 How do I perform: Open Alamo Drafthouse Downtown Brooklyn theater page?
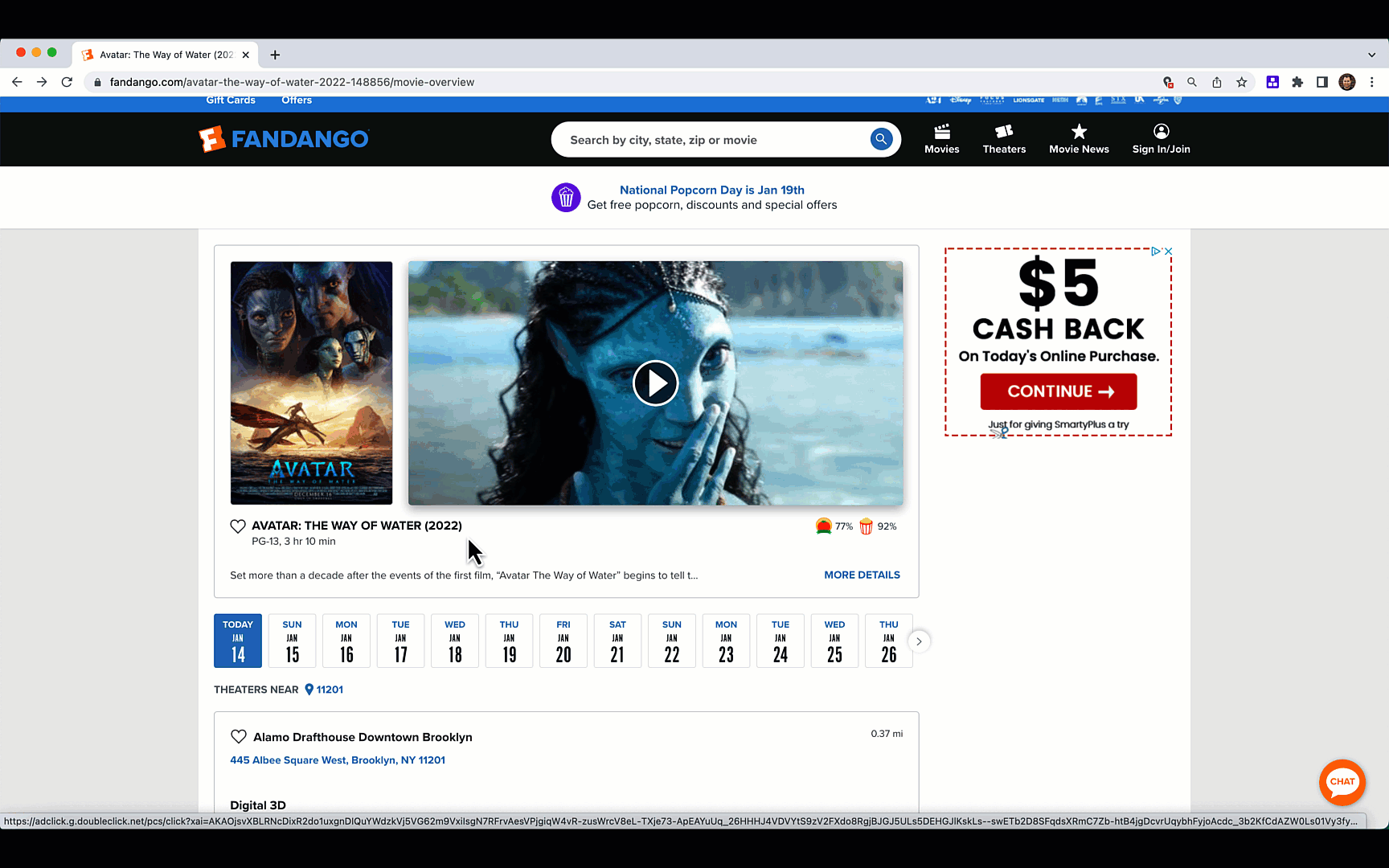click(363, 737)
